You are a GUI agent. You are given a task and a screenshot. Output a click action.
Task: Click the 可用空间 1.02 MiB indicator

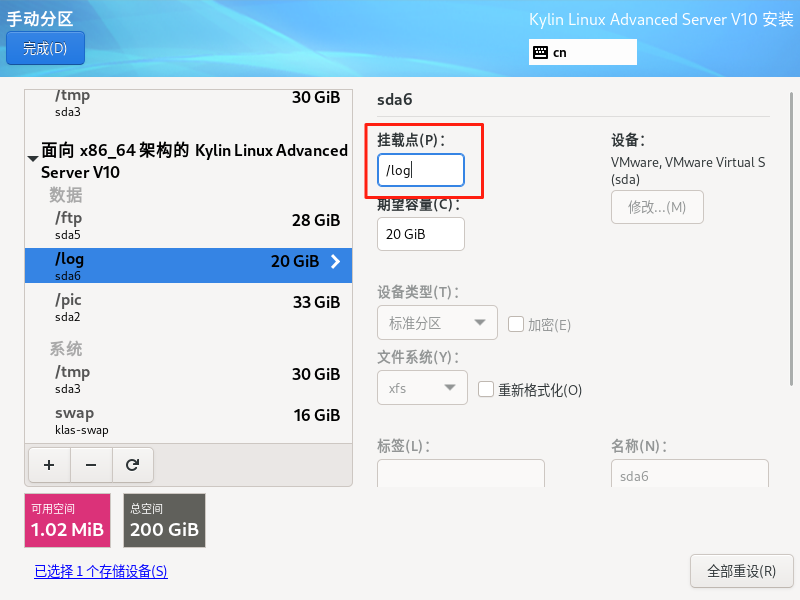click(x=67, y=520)
